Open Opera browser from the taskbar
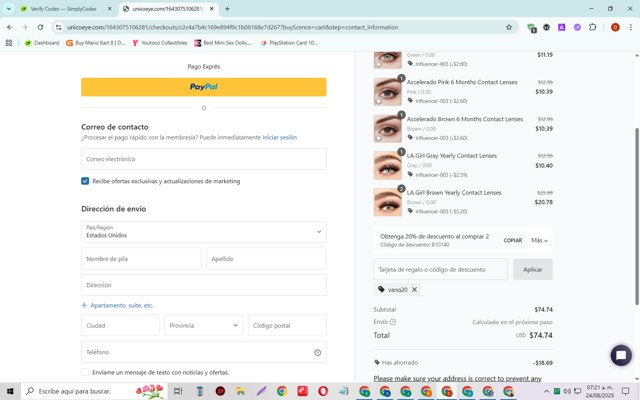Viewport: 640px width, 400px height. 323,391
